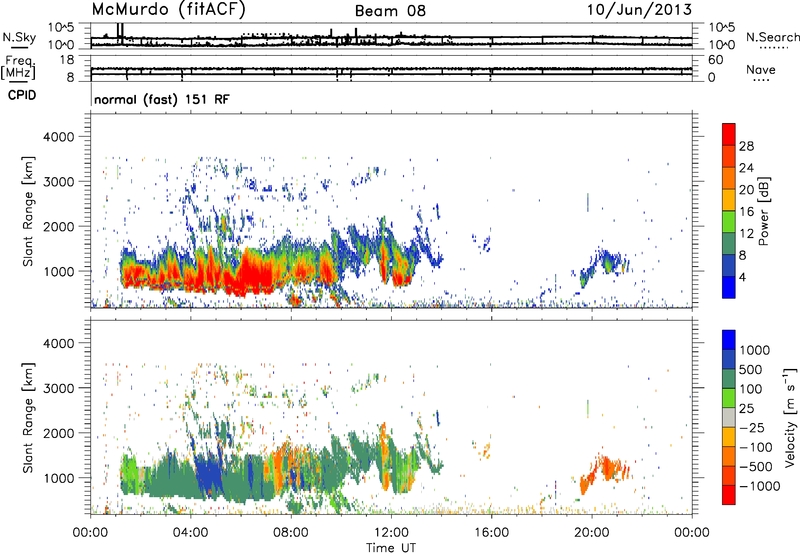
Task: Select the red bottom Velocity color bar segment
Action: coord(729,495)
